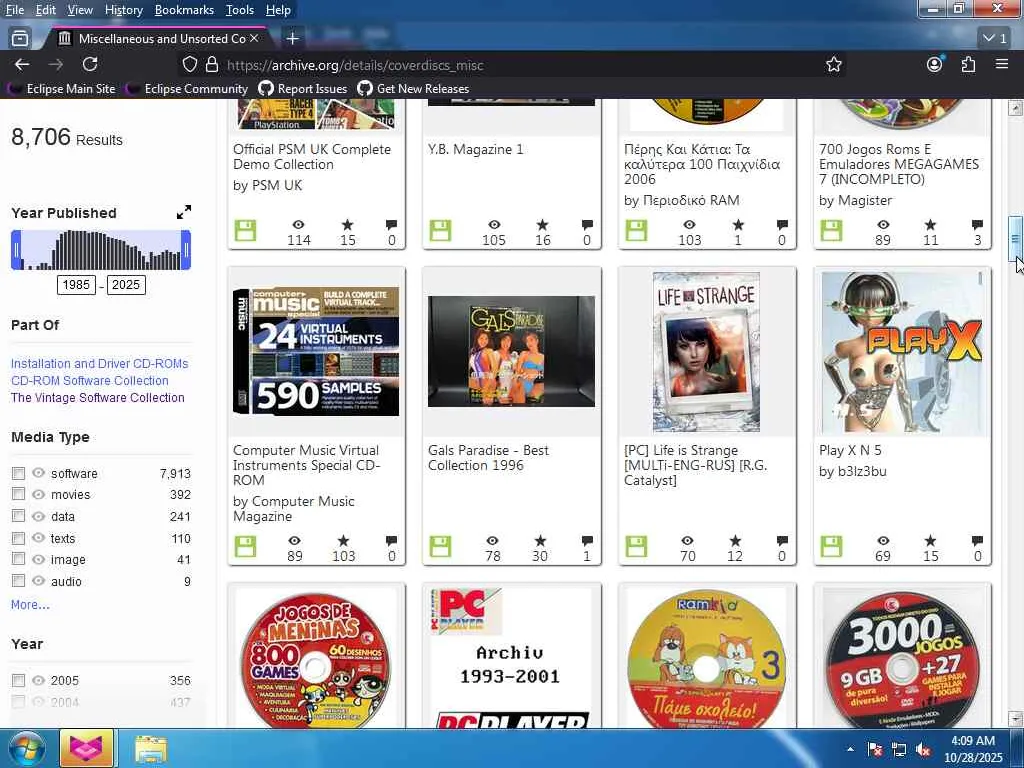Open the Jogos de Meninas disc thumbnail
This screenshot has width=1024, height=768.
coord(316,660)
